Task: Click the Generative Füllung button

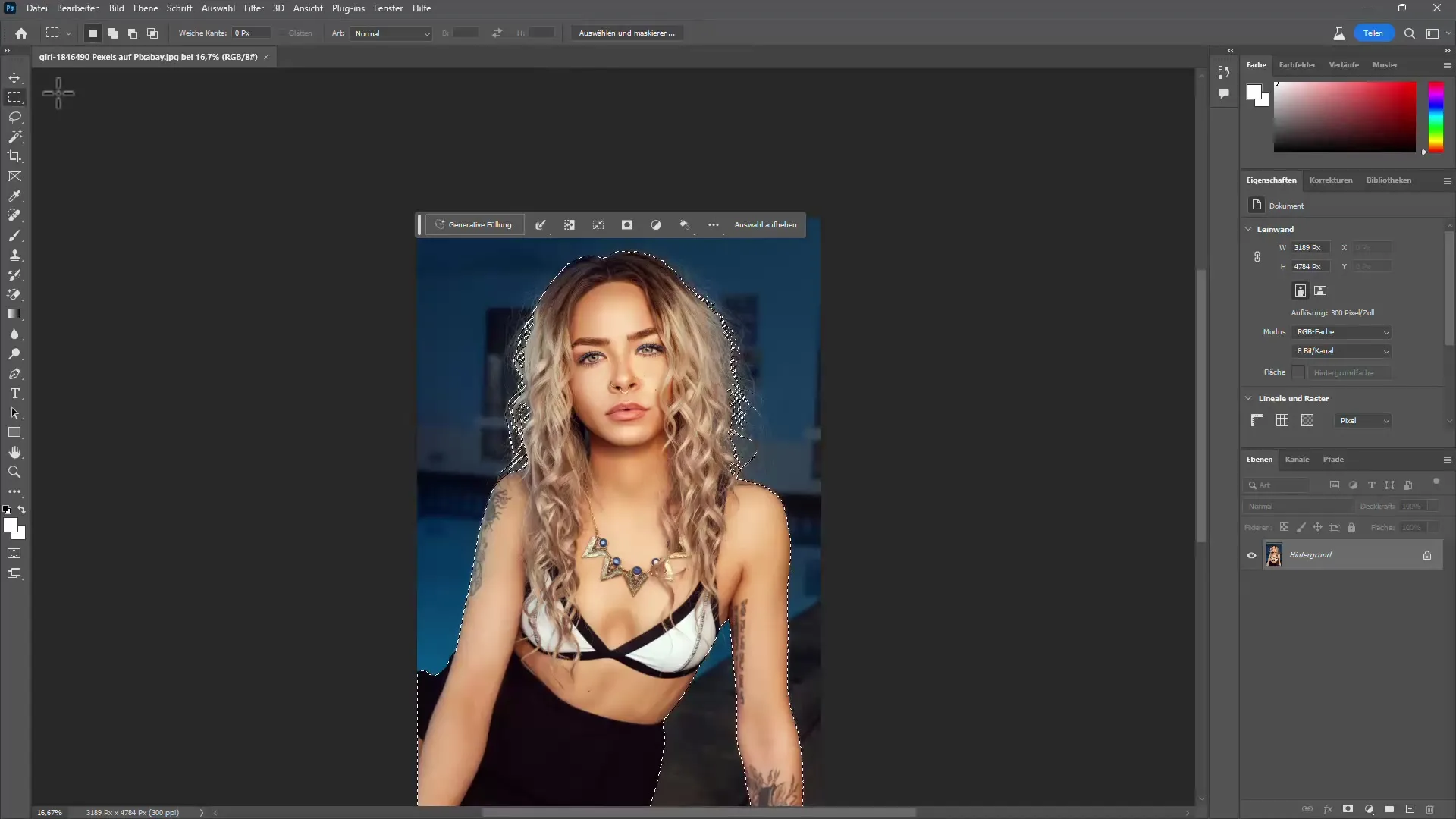Action: point(474,224)
